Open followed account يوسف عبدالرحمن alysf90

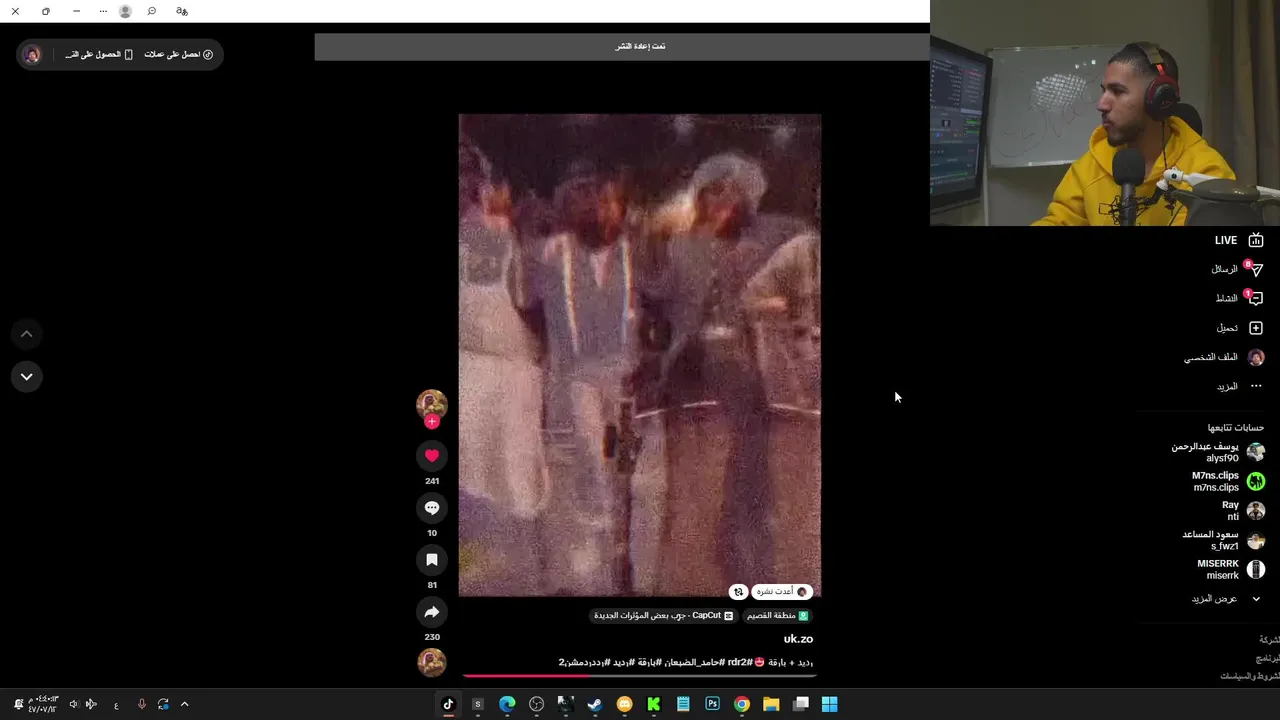point(1218,452)
